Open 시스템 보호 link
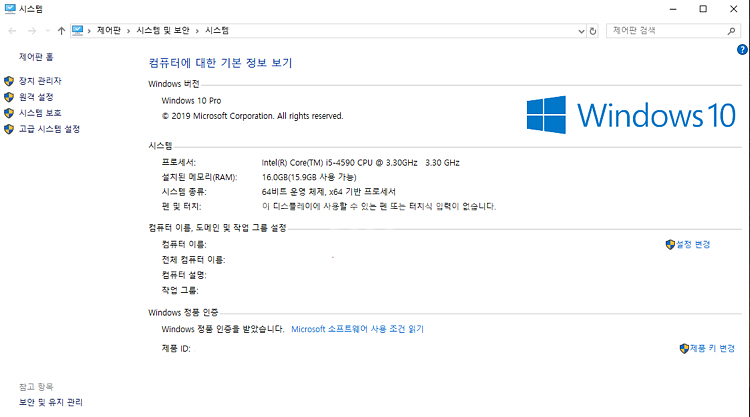 pos(40,113)
